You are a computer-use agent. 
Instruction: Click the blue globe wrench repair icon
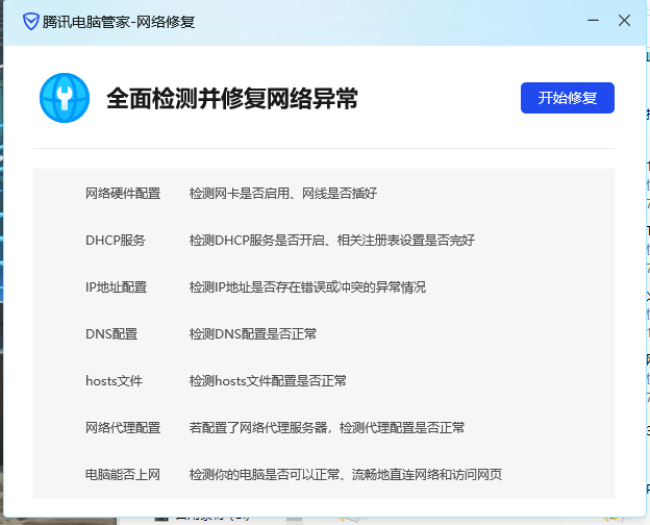pyautogui.click(x=64, y=98)
